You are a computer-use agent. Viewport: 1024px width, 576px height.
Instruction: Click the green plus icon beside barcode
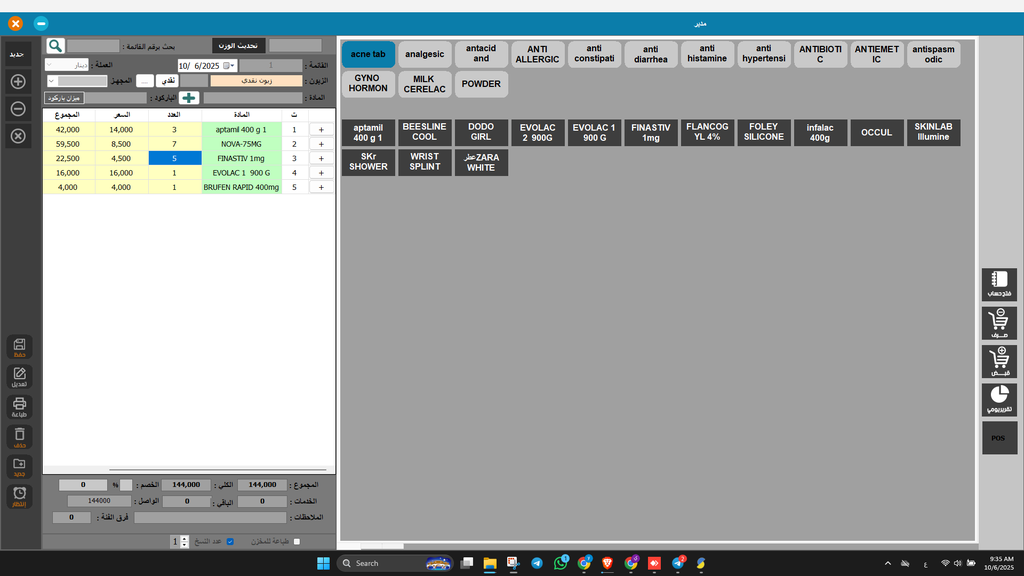tap(189, 98)
